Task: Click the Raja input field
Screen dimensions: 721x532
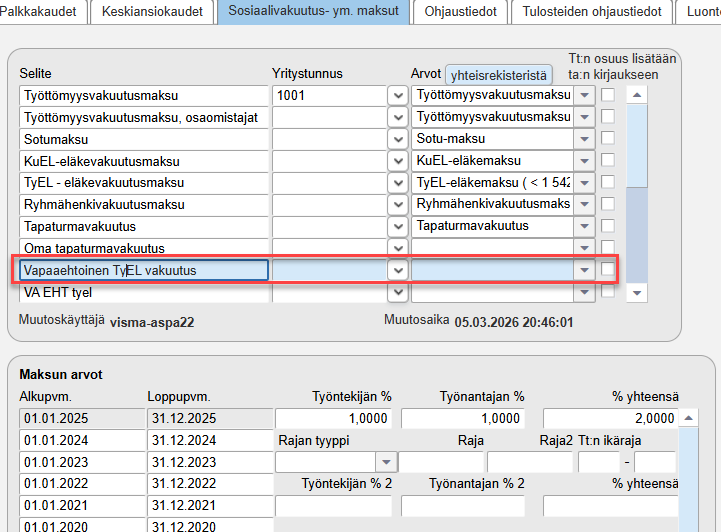Action: (x=441, y=462)
